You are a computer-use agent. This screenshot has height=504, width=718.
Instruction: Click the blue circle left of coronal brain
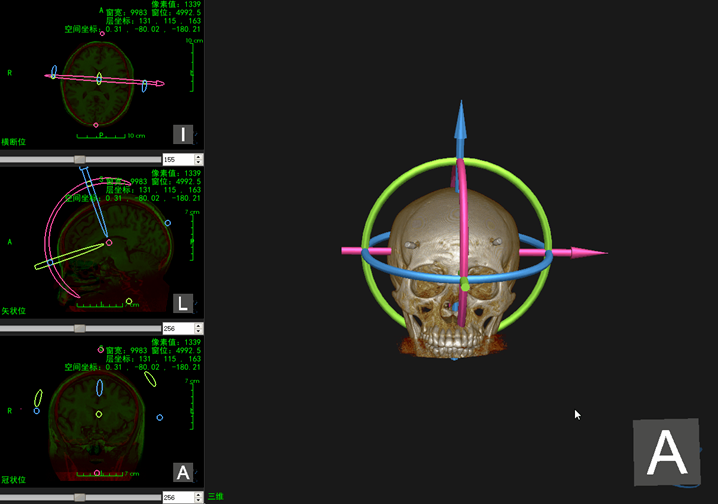[x=37, y=411]
